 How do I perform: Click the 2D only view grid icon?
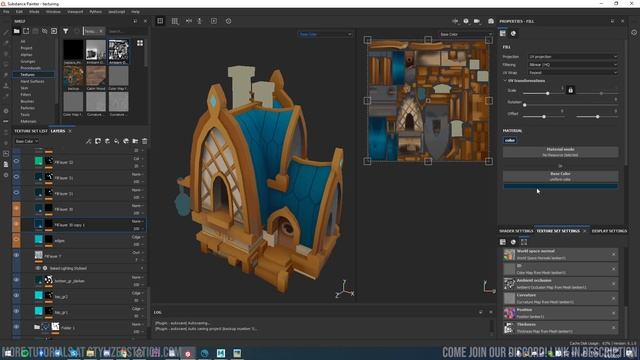(x=175, y=21)
